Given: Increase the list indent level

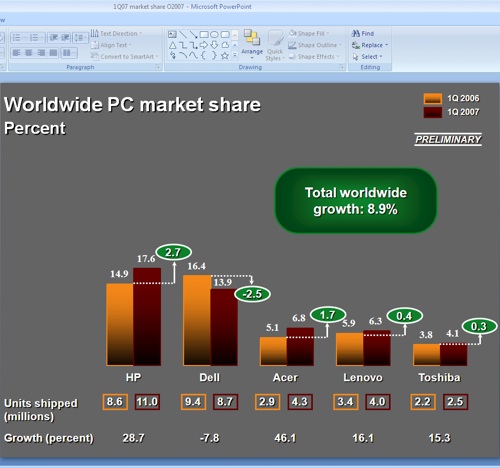Looking at the screenshot, I should point(65,37).
